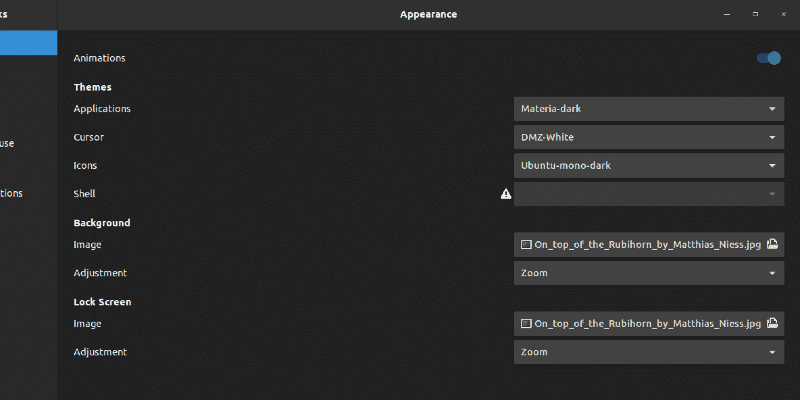This screenshot has height=400, width=800.
Task: Open the Background Adjustment dropdown
Action: tap(648, 273)
